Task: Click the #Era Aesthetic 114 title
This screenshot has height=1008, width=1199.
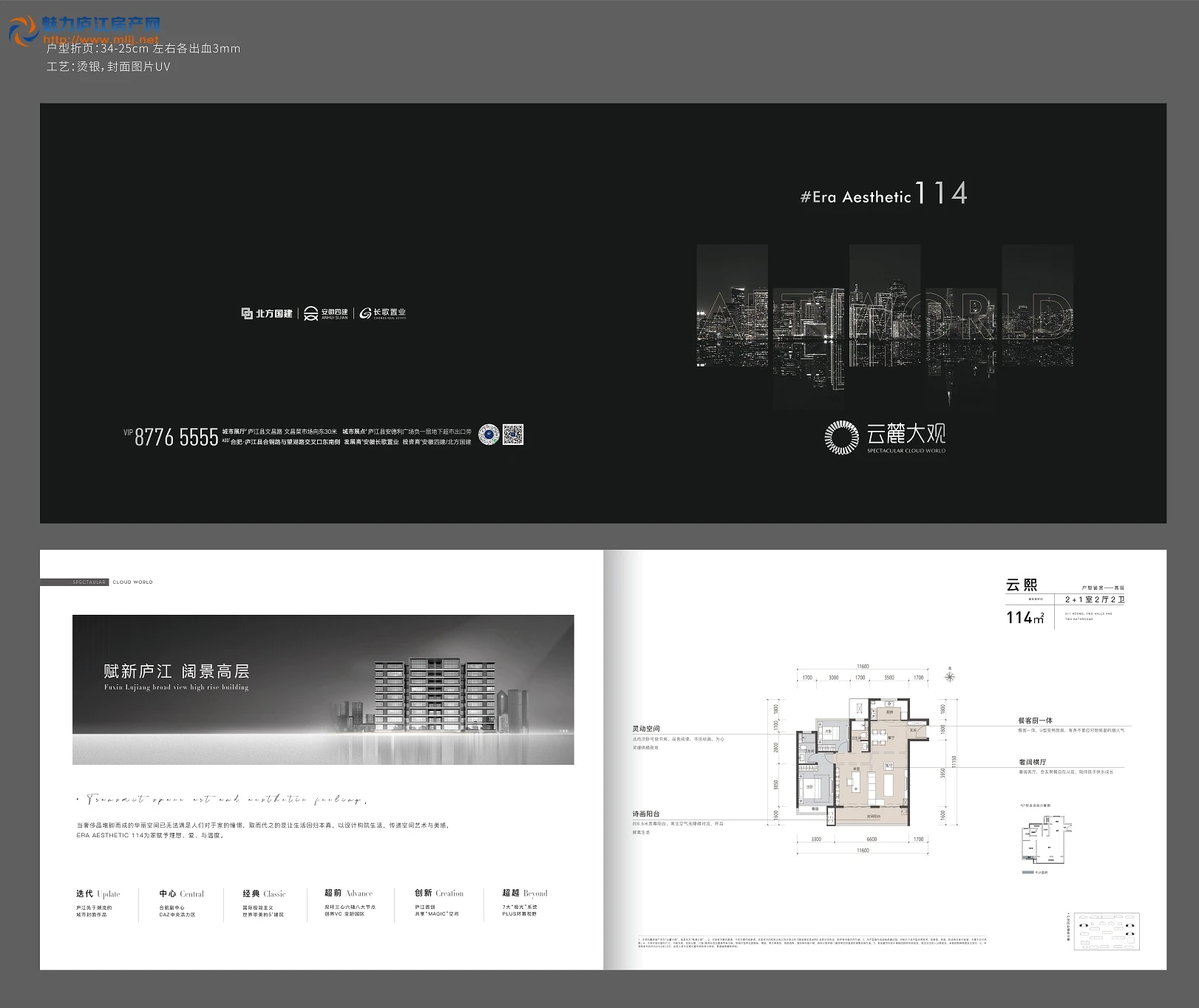Action: pyautogui.click(x=883, y=195)
